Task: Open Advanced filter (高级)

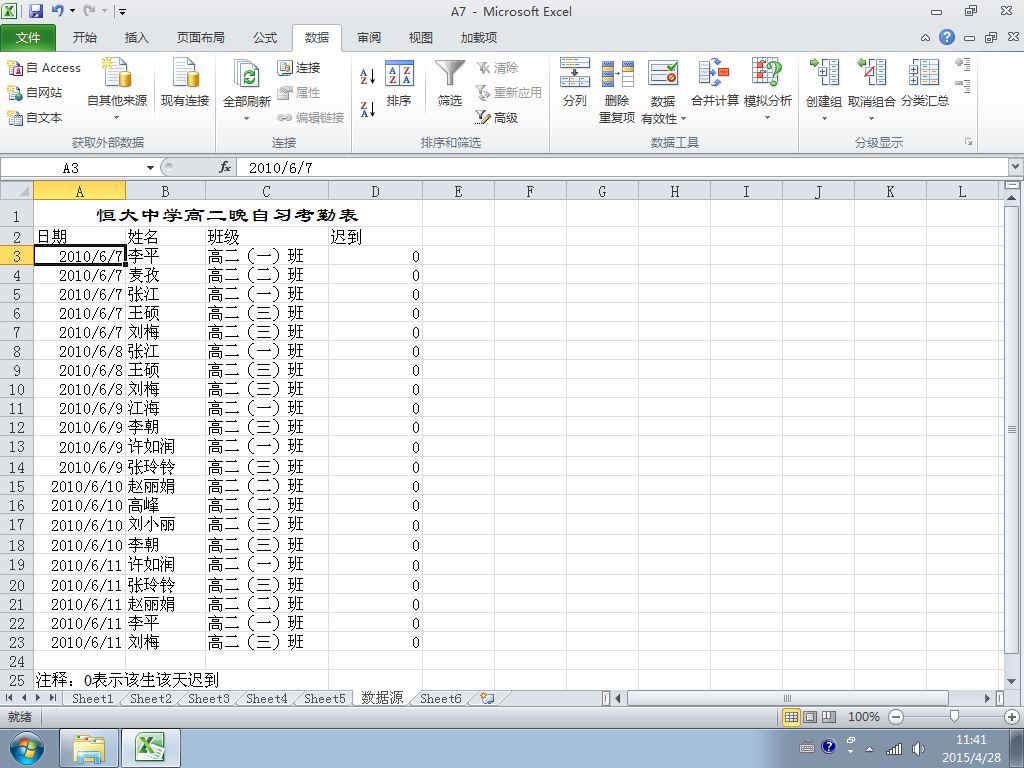Action: (x=497, y=118)
